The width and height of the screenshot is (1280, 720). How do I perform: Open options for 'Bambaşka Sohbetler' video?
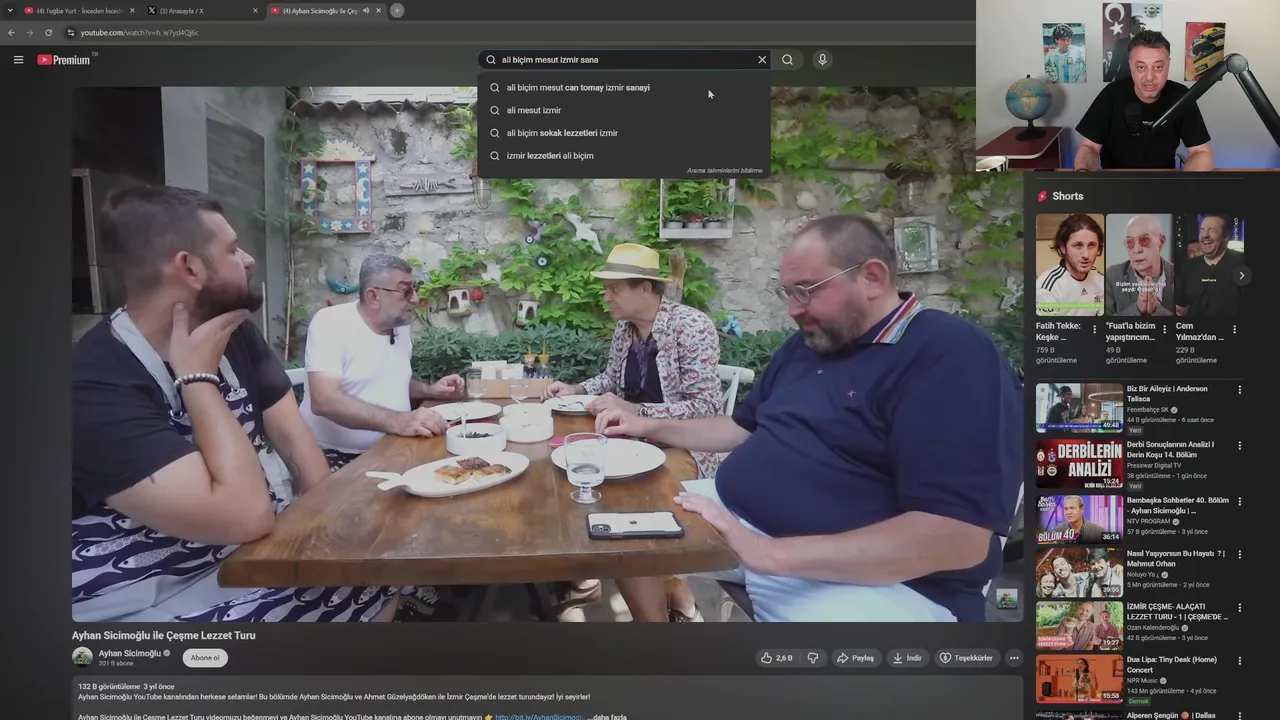pos(1240,500)
